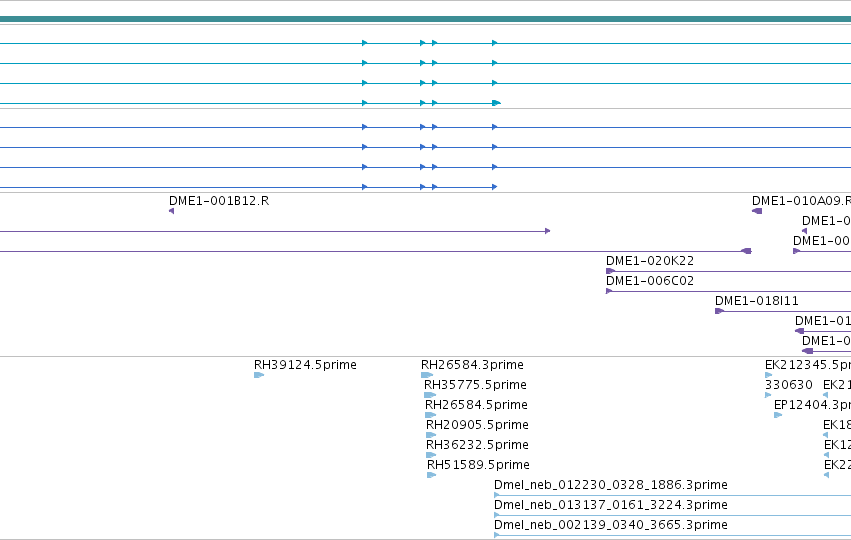Viewport: 851px width, 540px height.
Task: Click the 330630 light-blue arrow marker
Action: 768,395
